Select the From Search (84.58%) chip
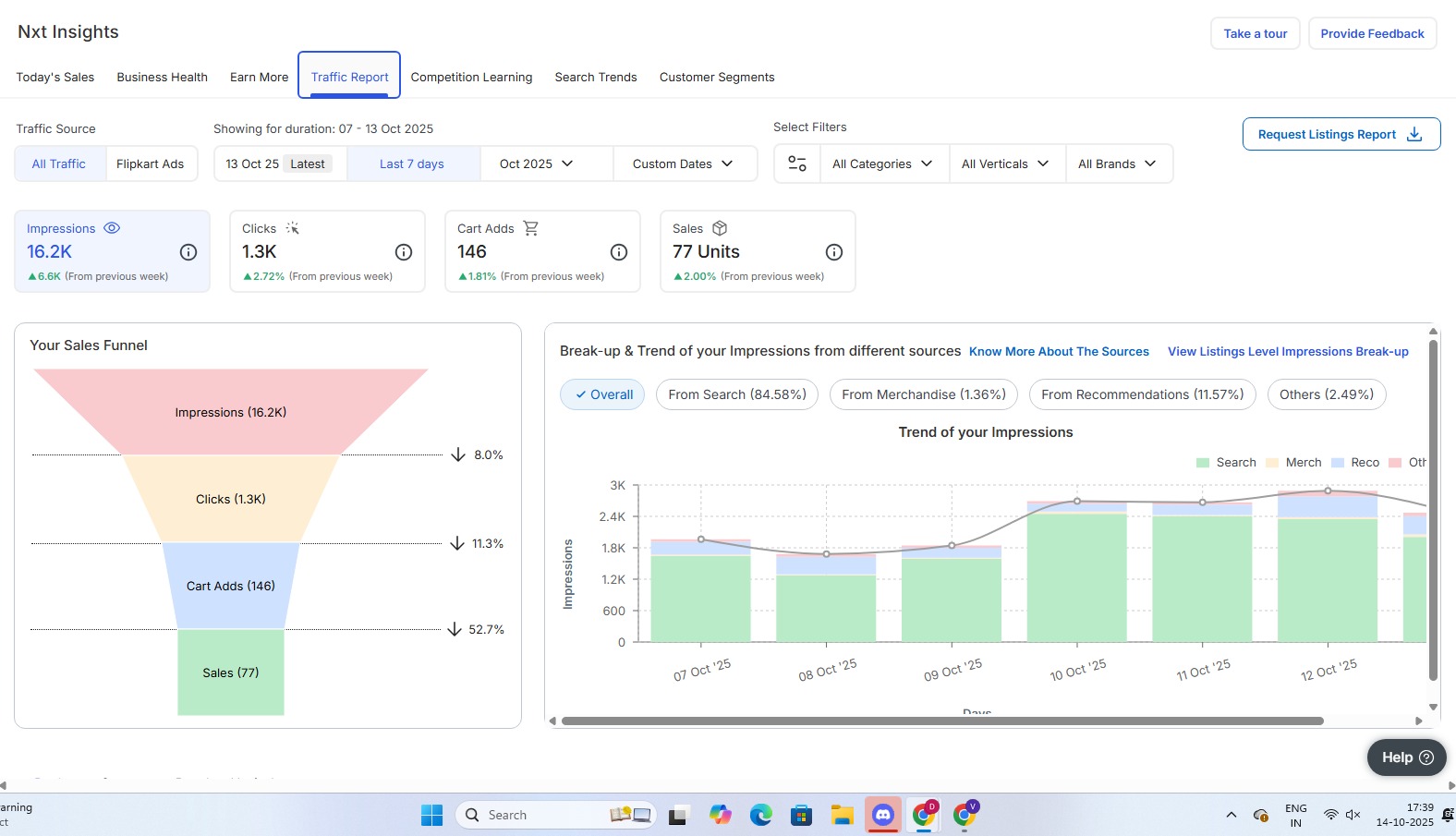1456x836 pixels. point(736,394)
